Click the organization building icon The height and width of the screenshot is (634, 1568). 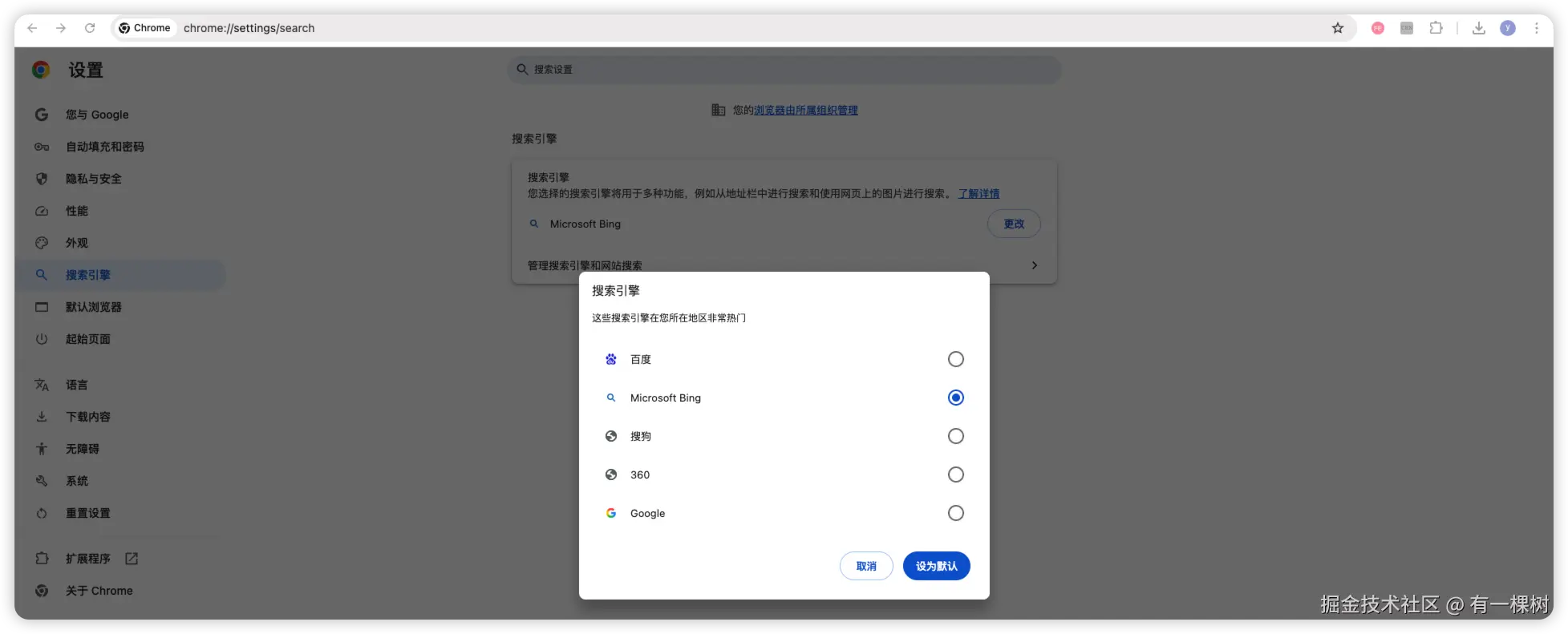tap(719, 110)
